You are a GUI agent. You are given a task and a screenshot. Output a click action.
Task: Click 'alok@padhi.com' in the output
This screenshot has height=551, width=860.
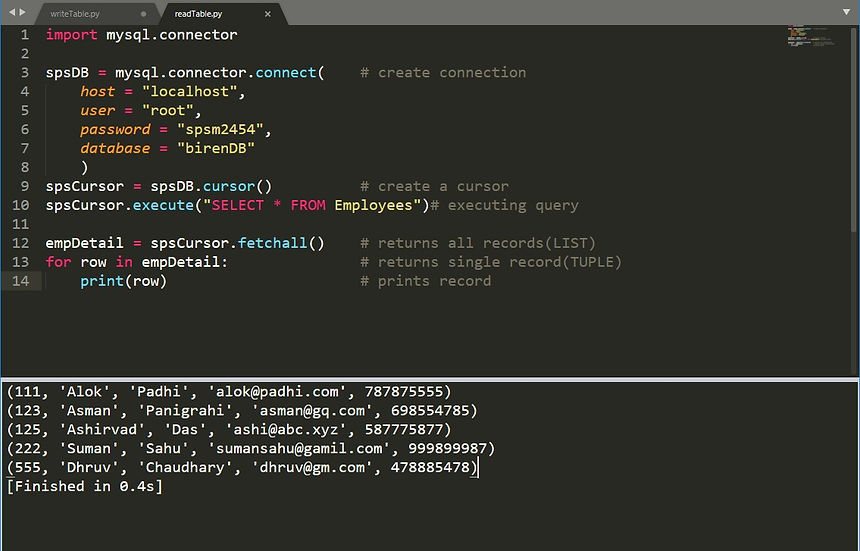click(277, 391)
